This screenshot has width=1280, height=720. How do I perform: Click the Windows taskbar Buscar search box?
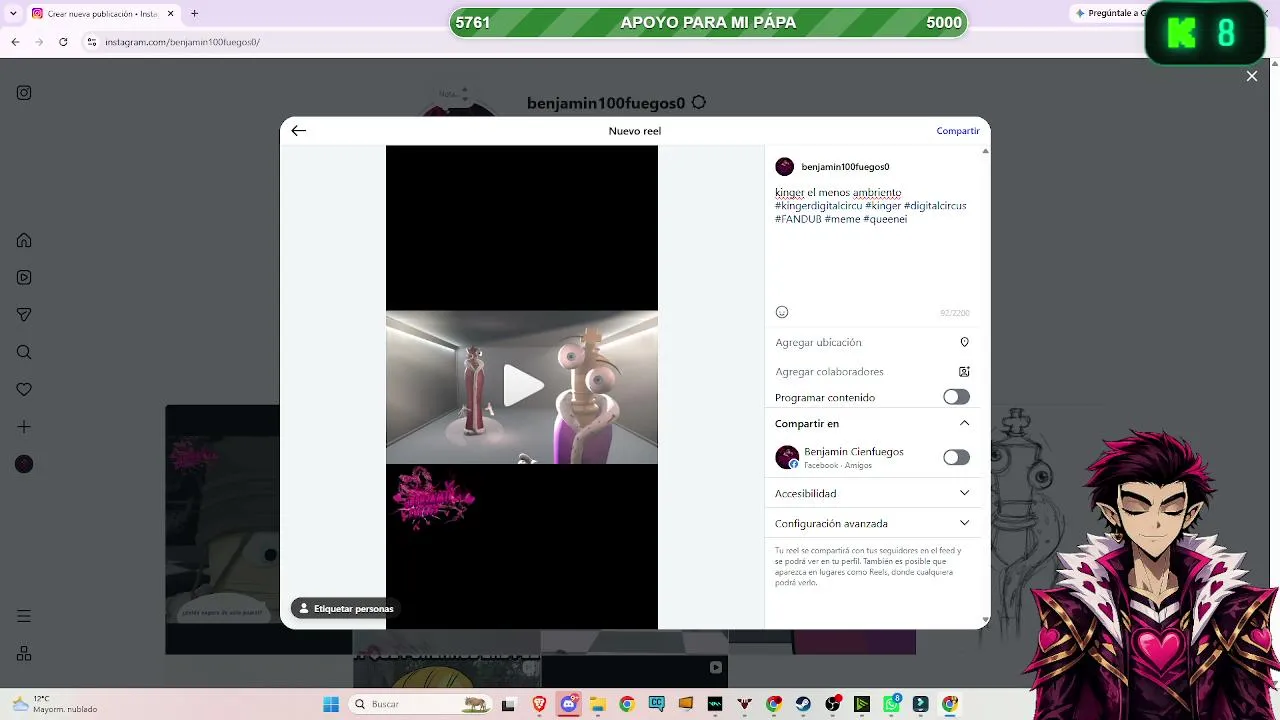coord(420,704)
